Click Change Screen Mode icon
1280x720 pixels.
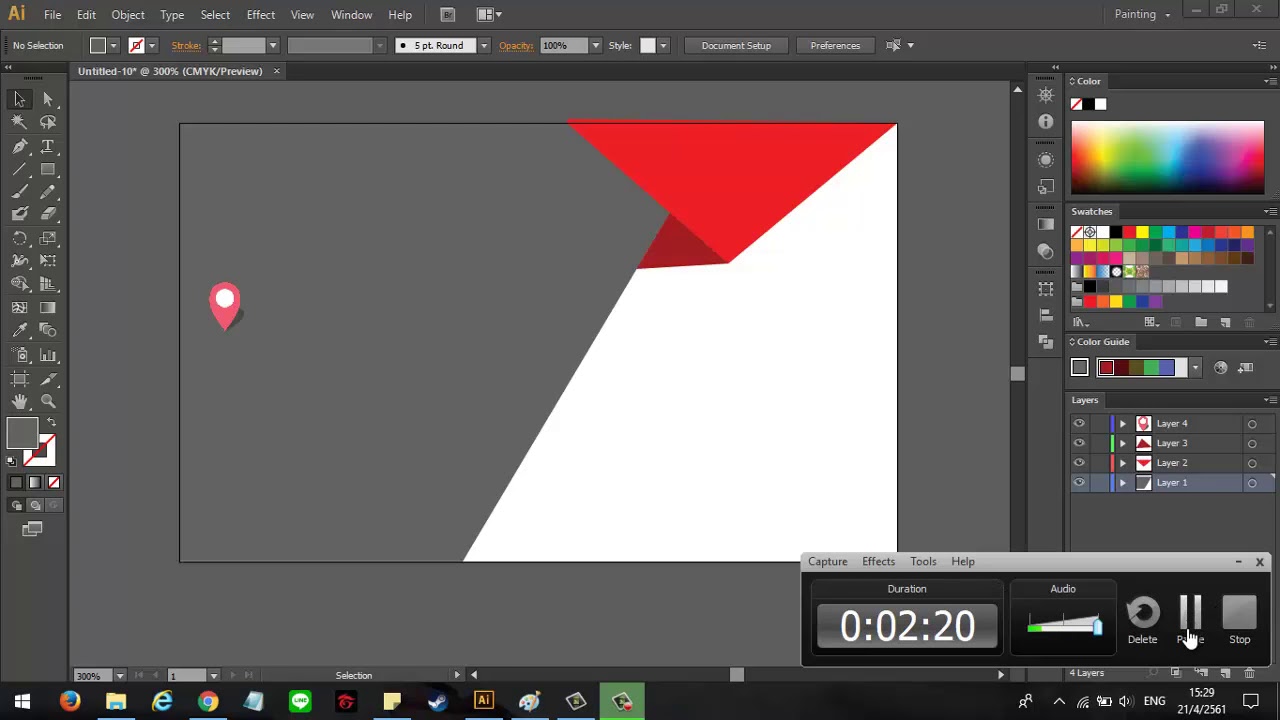click(33, 529)
